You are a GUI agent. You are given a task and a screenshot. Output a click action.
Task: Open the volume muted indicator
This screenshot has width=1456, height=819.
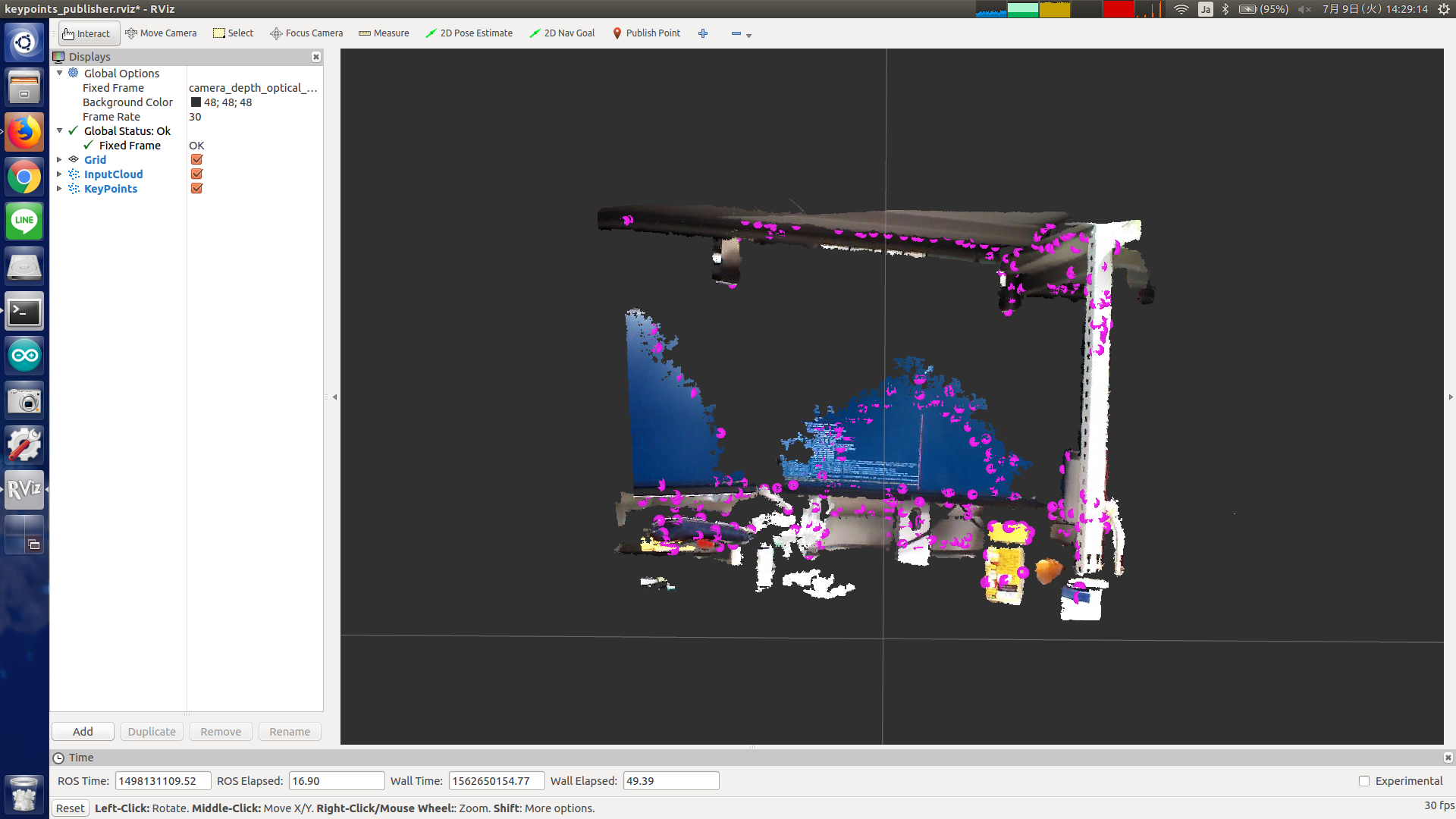click(x=1304, y=9)
